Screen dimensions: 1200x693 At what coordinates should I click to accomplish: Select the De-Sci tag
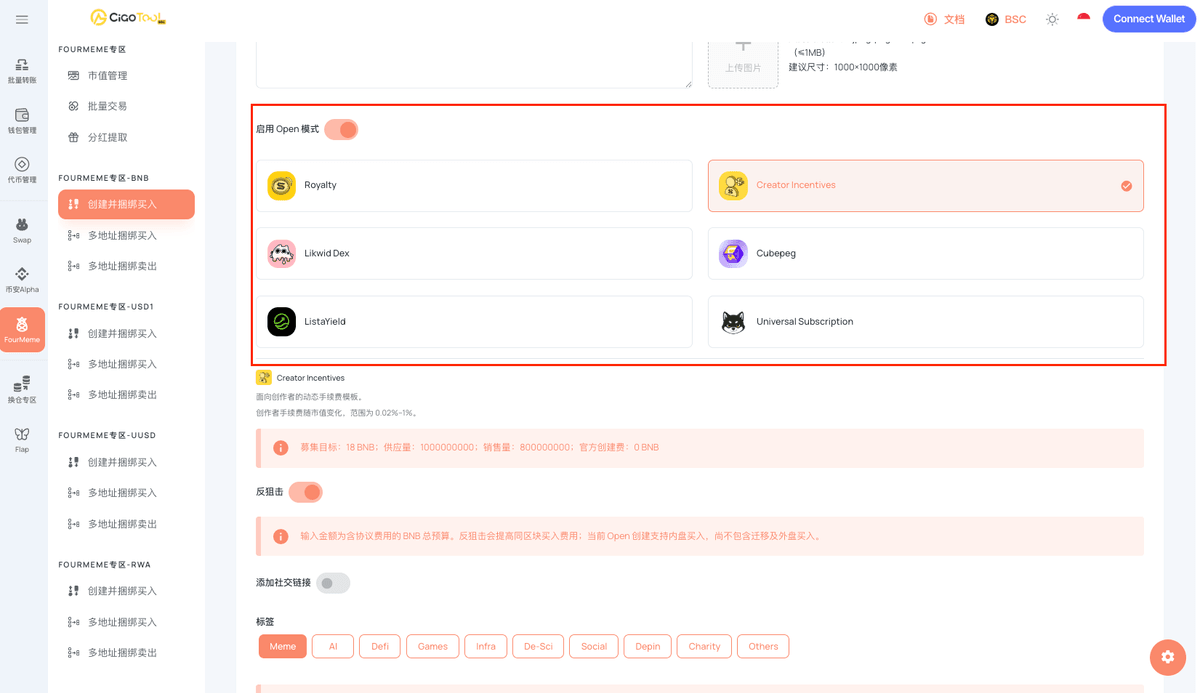(538, 646)
